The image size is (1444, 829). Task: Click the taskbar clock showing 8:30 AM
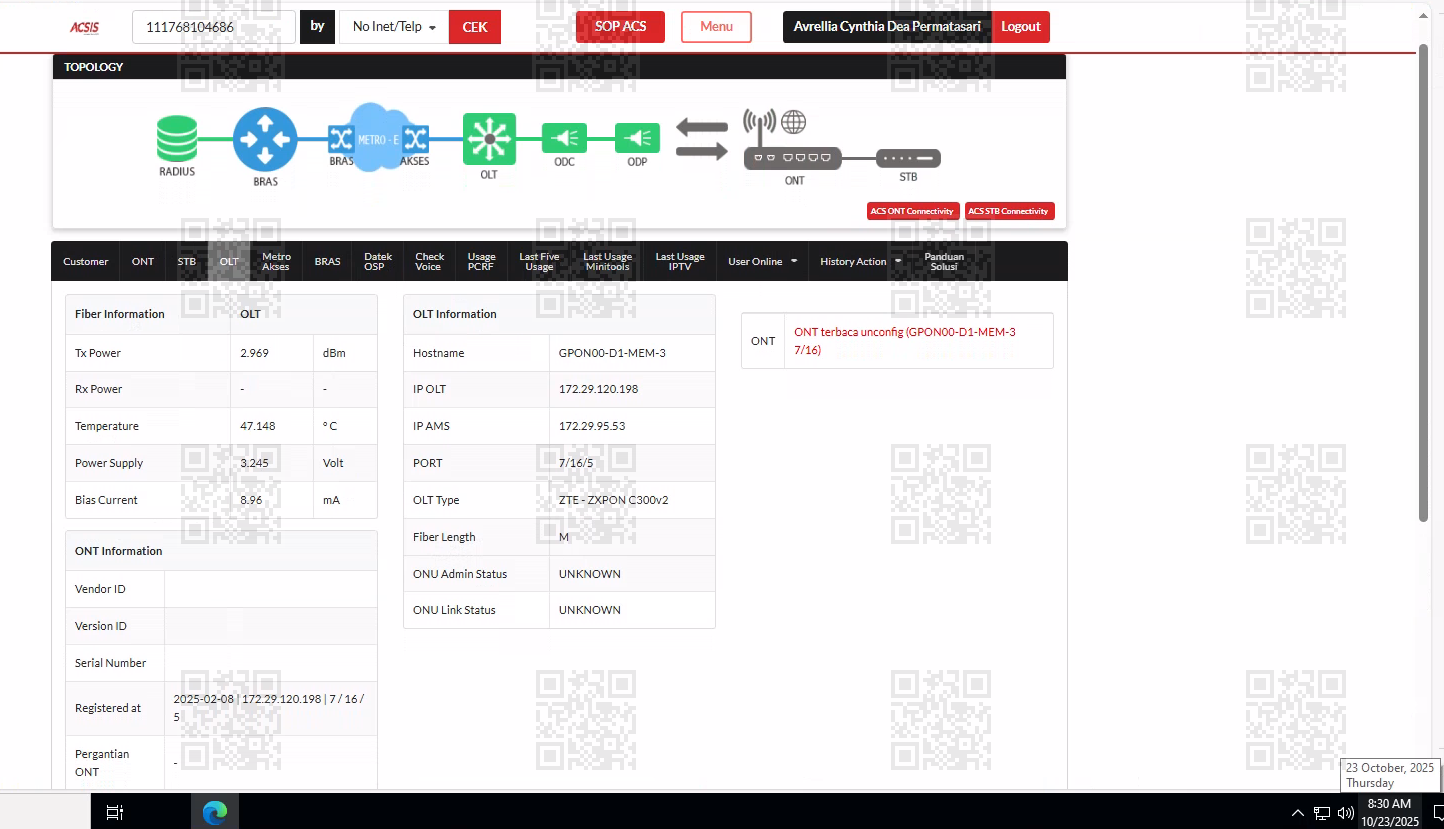click(1392, 812)
